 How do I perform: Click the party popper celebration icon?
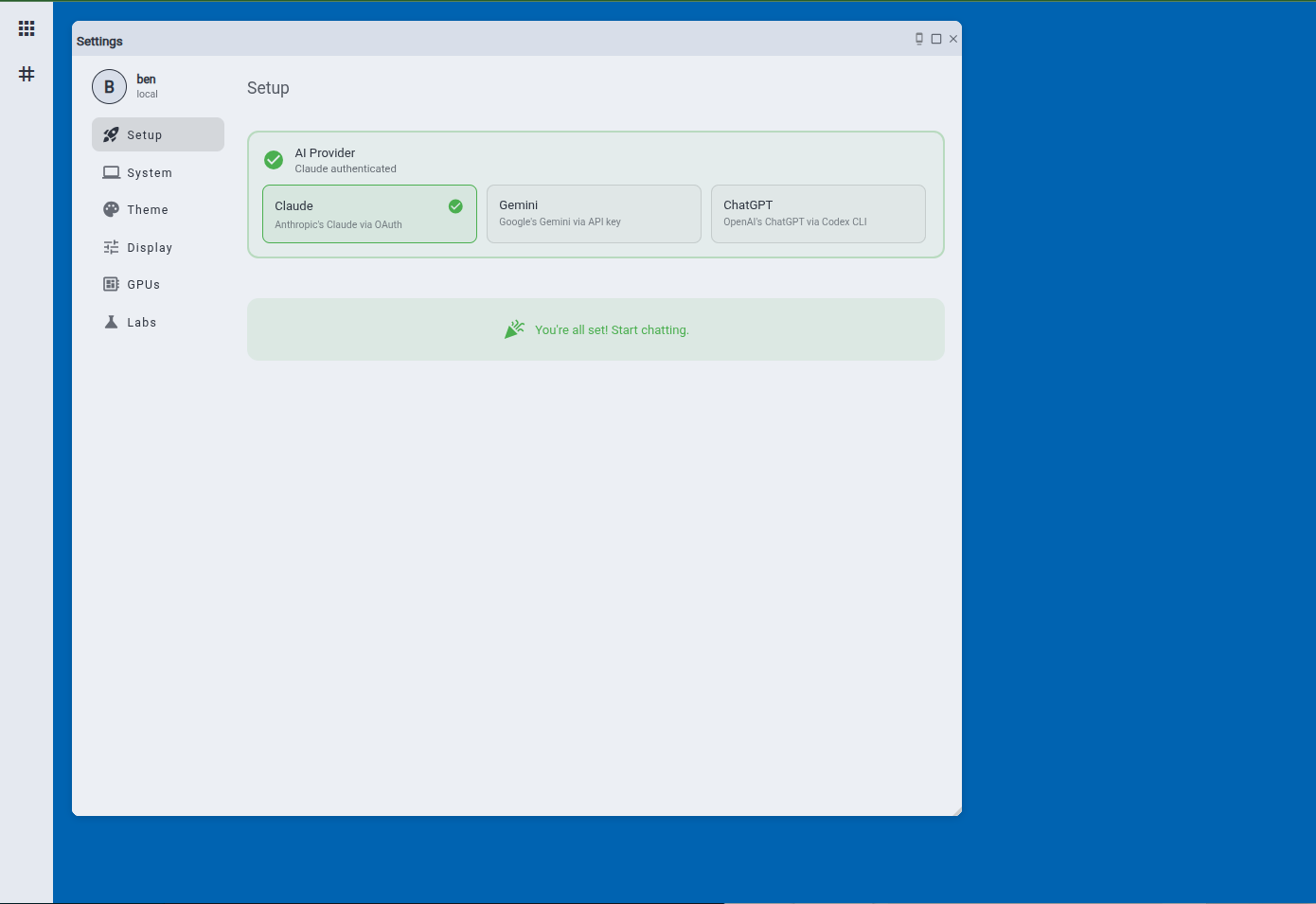coord(514,328)
